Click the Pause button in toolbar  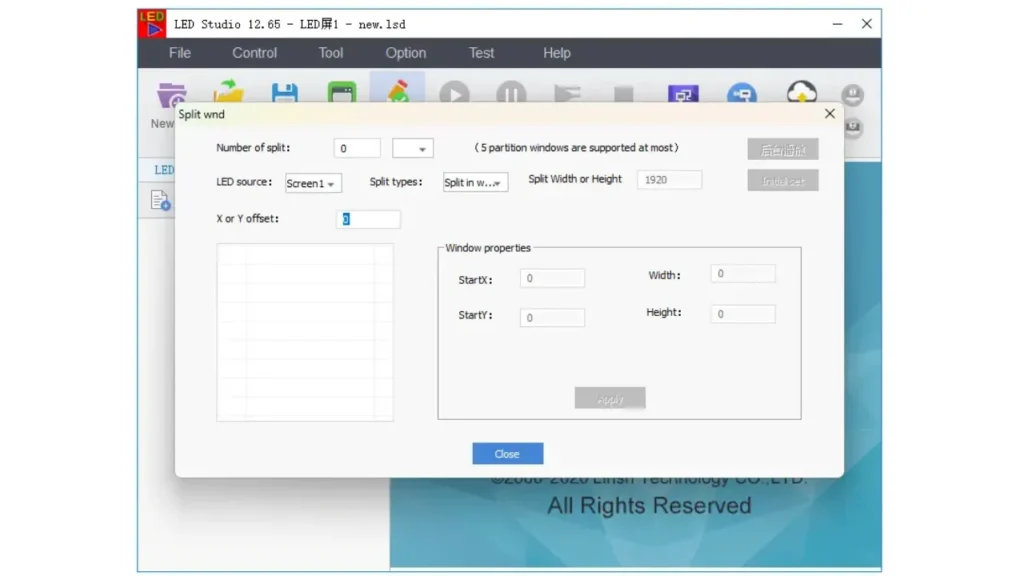(511, 94)
